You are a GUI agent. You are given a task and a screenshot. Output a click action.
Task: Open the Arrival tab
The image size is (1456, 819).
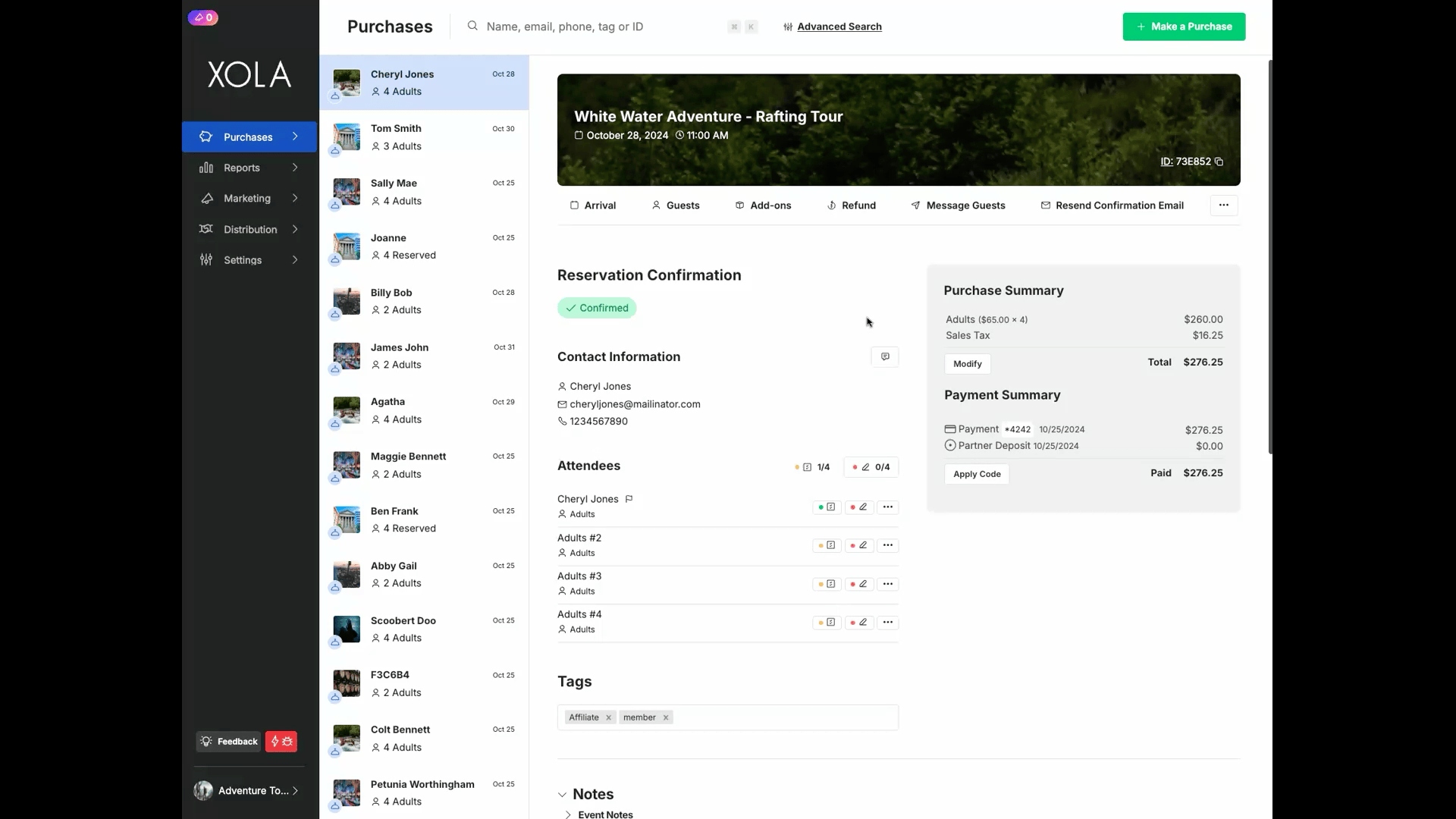pos(593,206)
